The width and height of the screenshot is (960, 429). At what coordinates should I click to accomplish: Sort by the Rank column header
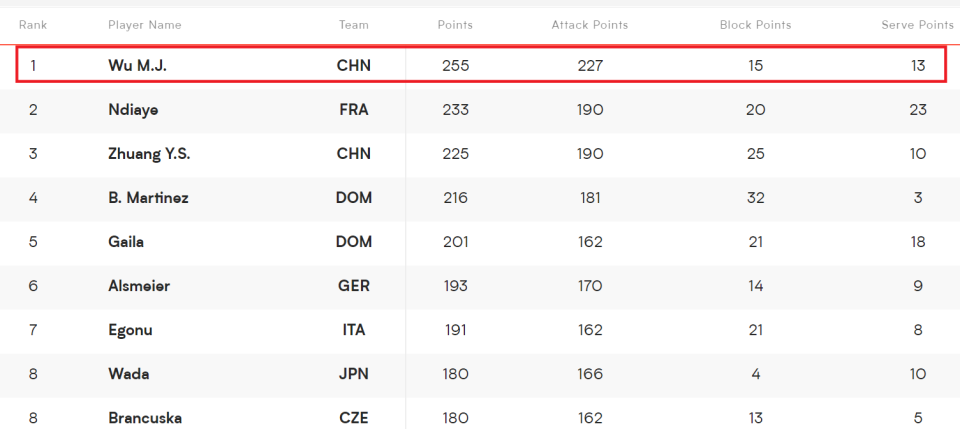pyautogui.click(x=33, y=25)
